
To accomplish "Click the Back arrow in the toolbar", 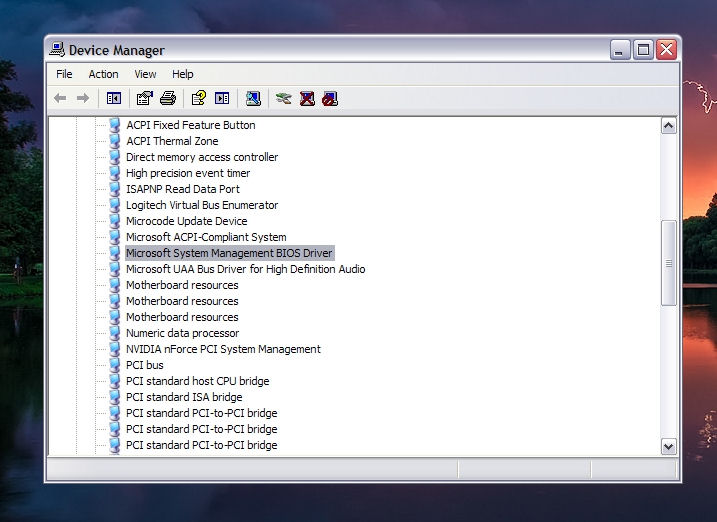I will click(60, 98).
